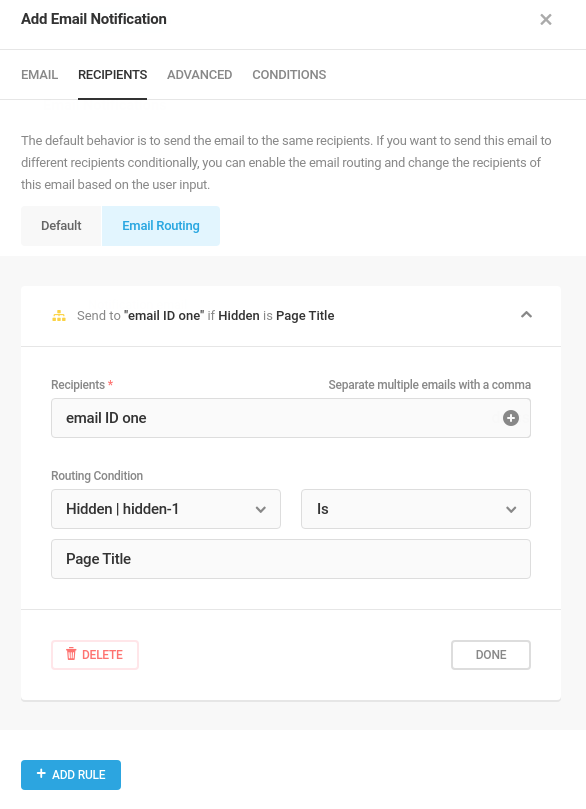
Task: Toggle Email Routing mode
Action: (x=161, y=226)
